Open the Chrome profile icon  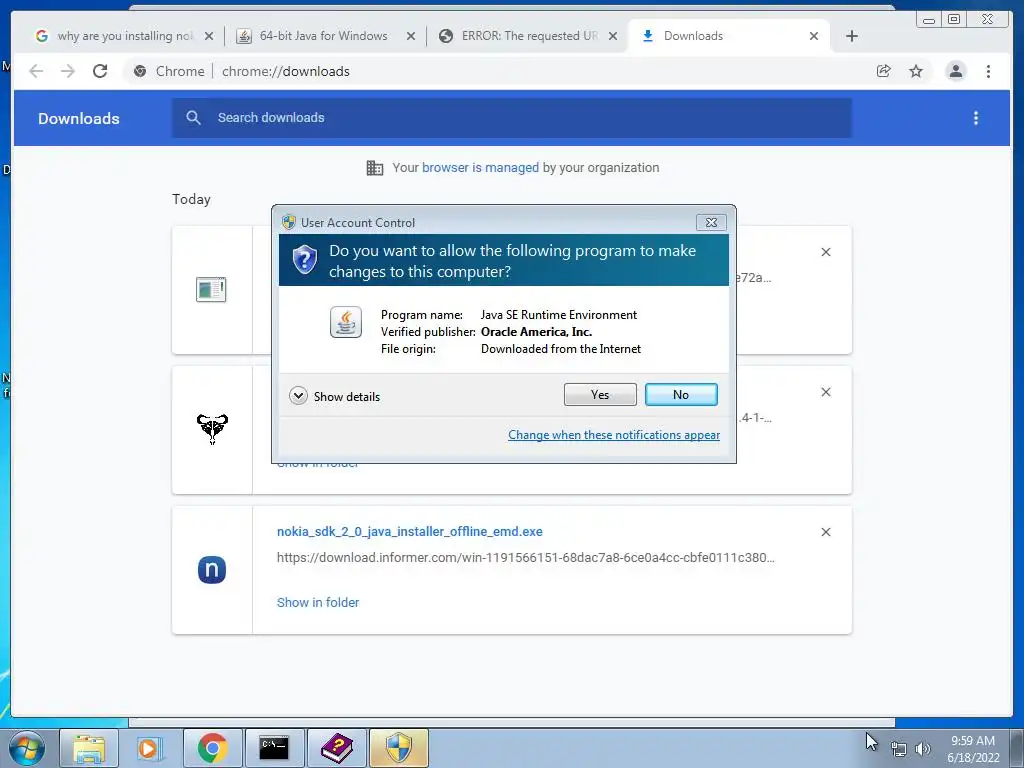click(x=955, y=71)
